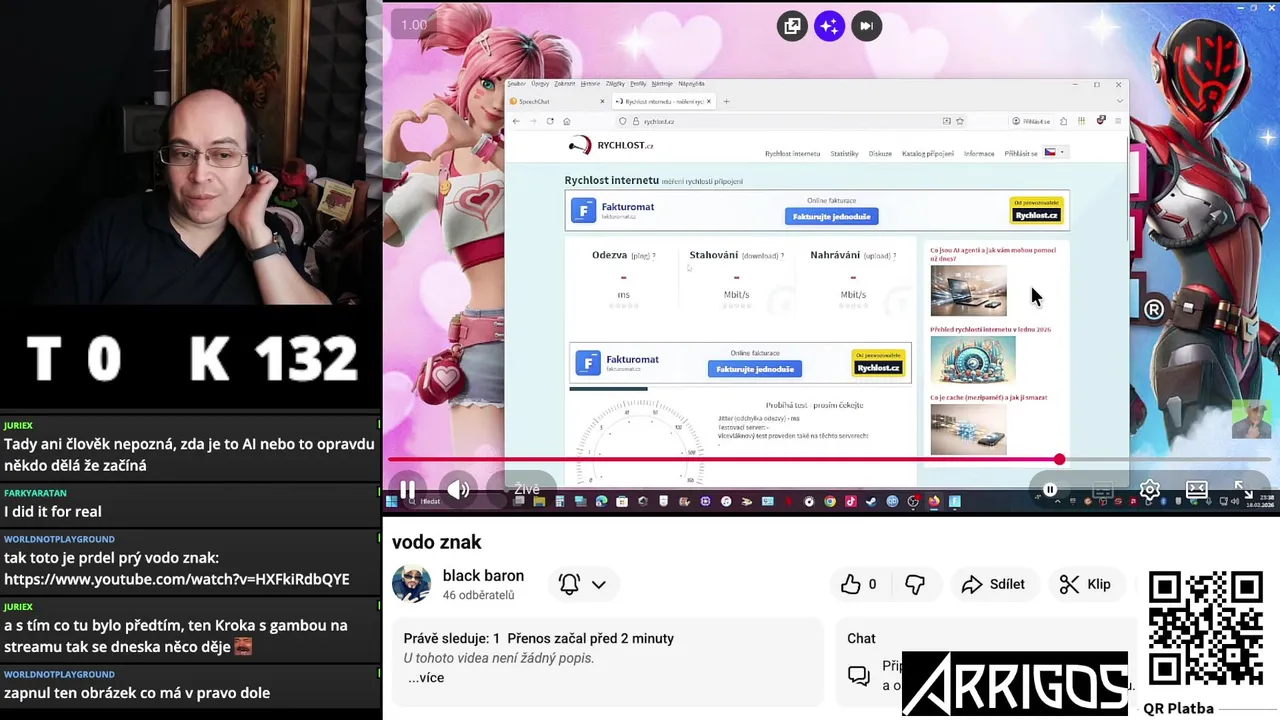Reload the rychlost.cz page

[x=550, y=121]
